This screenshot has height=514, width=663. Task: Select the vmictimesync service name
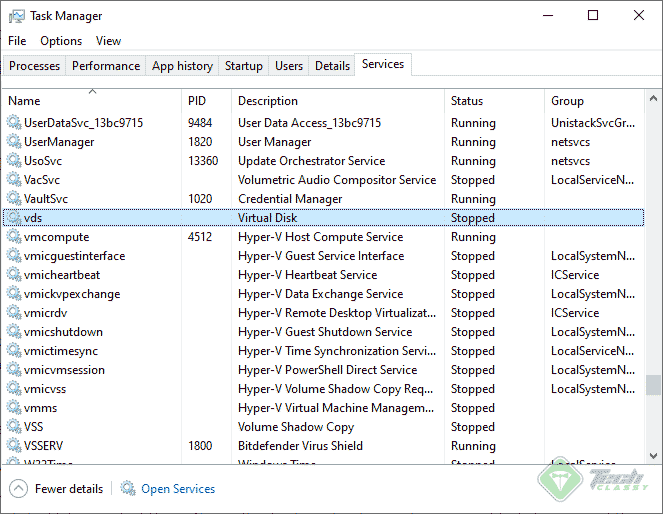click(x=61, y=351)
